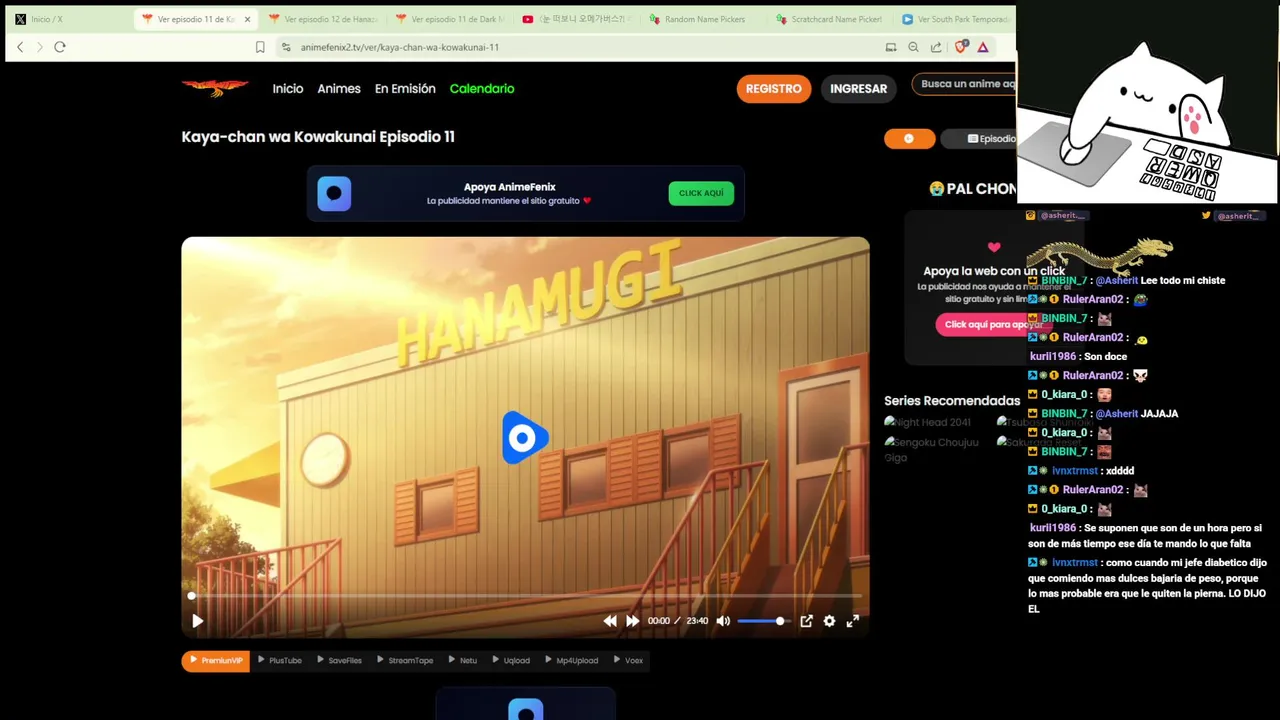Rewind the video with the double-left arrow icon

click(610, 621)
